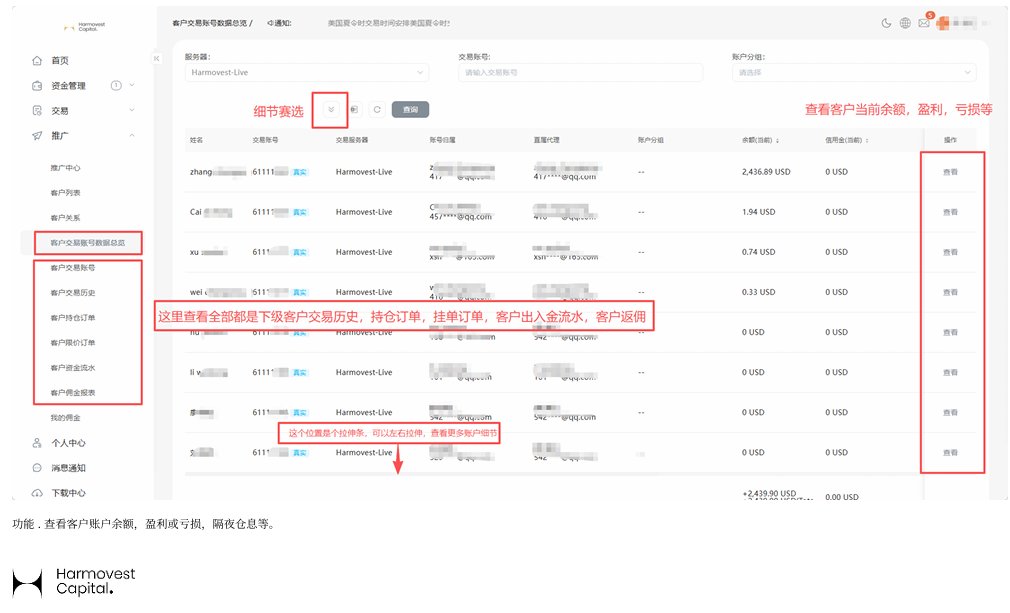Open 客户持仓订单 in the sidebar

pyautogui.click(x=73, y=318)
